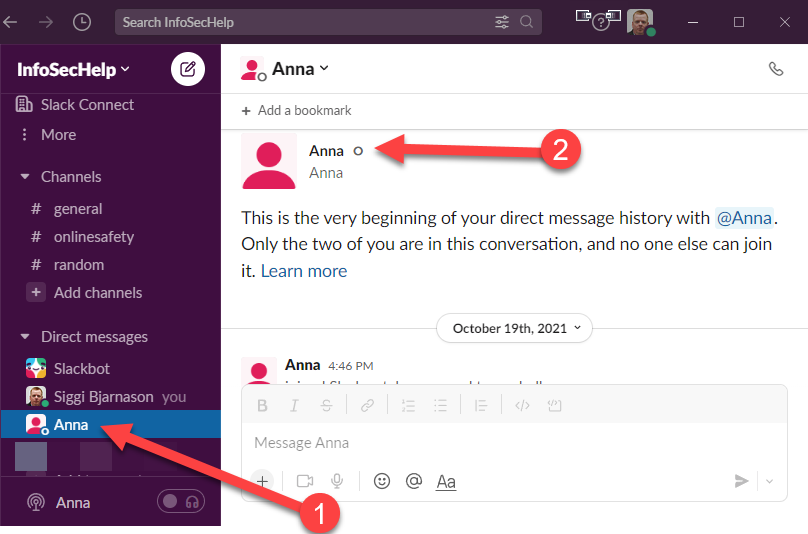
Task: Toggle italic formatting
Action: [294, 406]
